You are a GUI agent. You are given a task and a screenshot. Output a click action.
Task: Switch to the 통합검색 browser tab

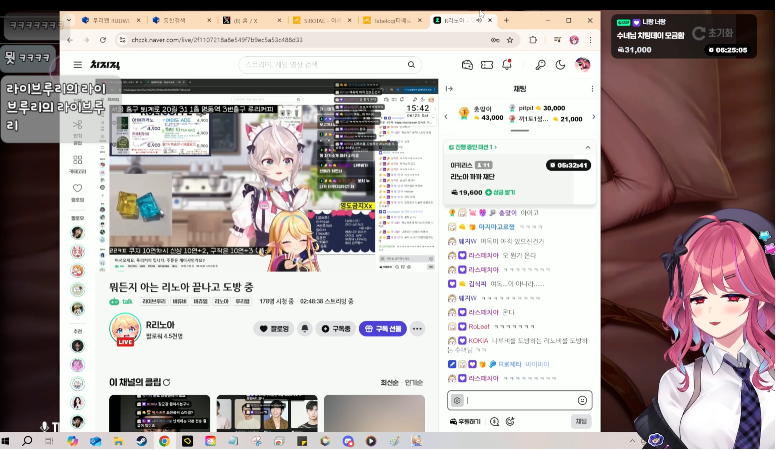pyautogui.click(x=180, y=20)
